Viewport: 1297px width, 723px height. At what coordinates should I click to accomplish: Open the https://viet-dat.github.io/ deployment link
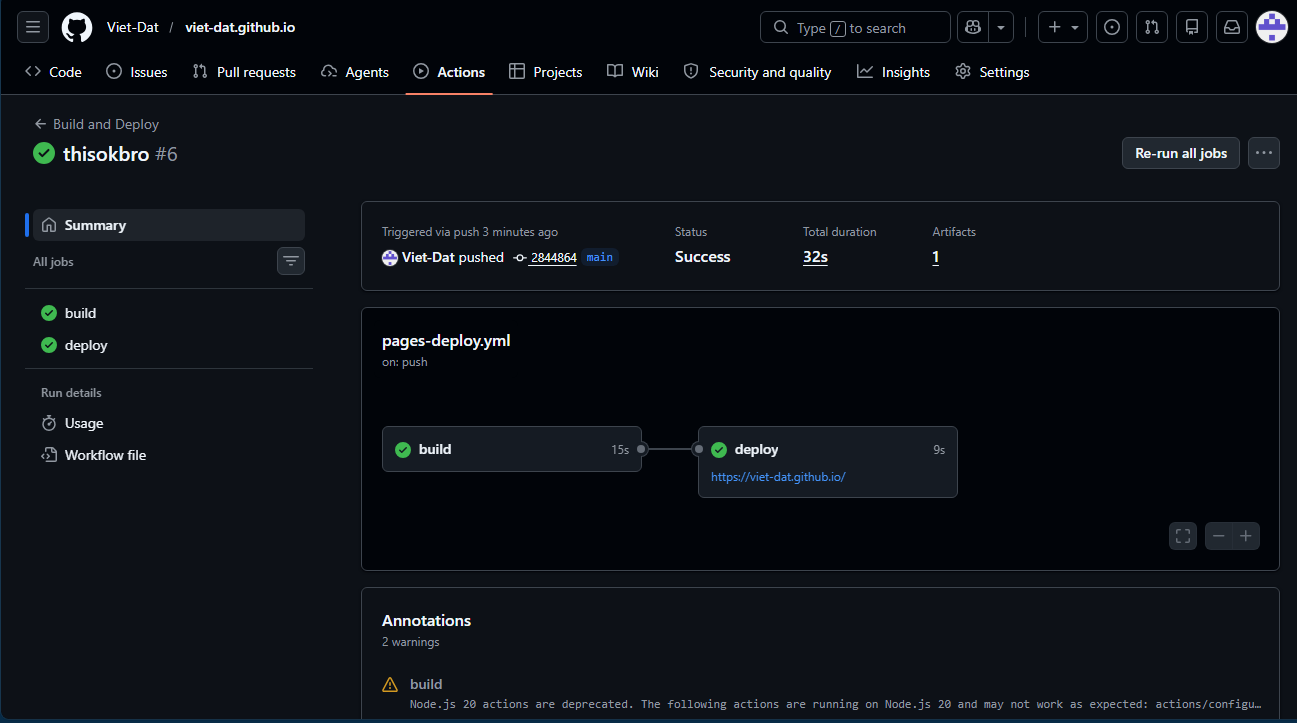778,477
